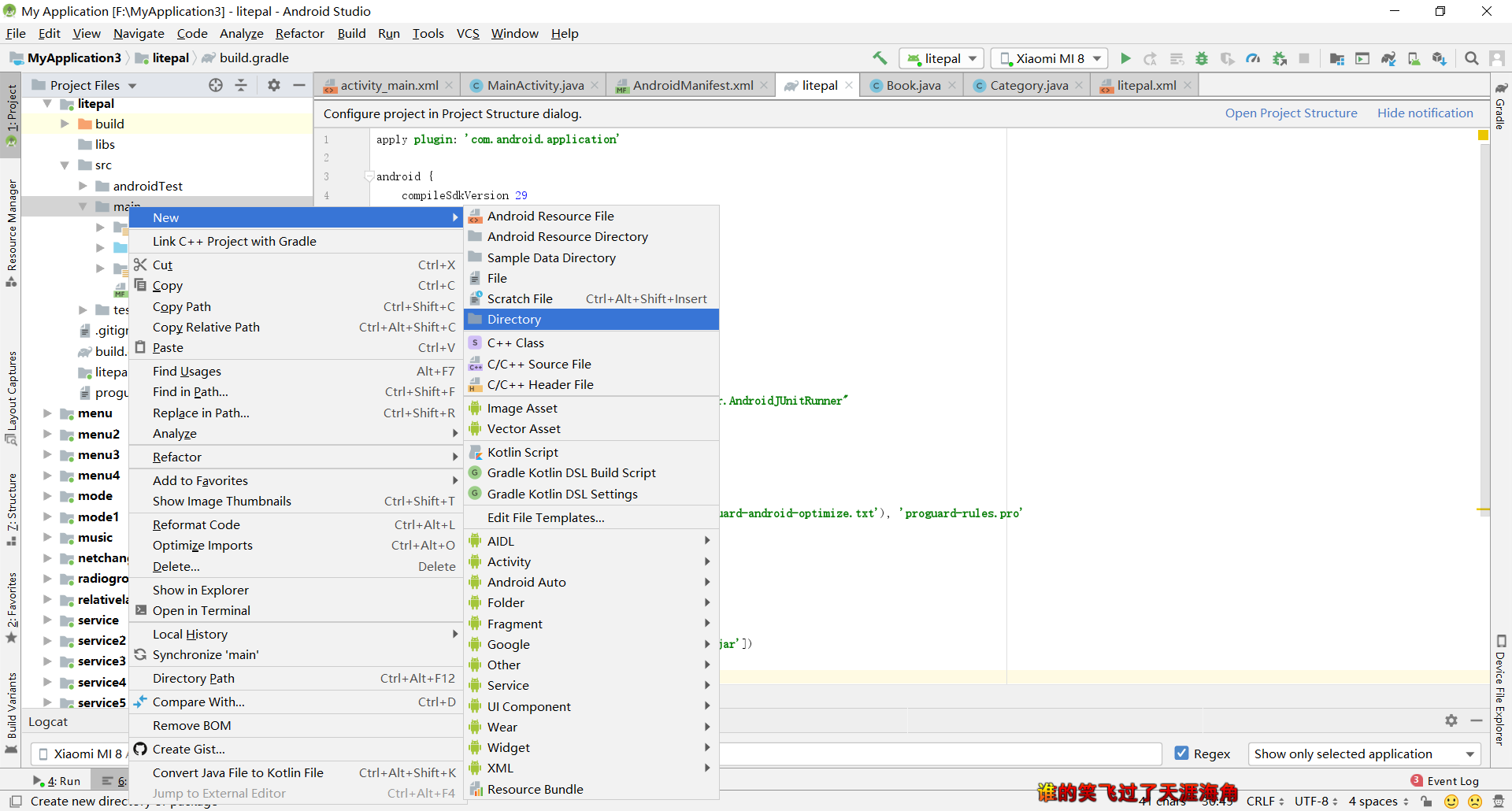Image resolution: width=1512 pixels, height=811 pixels.
Task: Open Logcat panel settings gear
Action: (x=1451, y=720)
